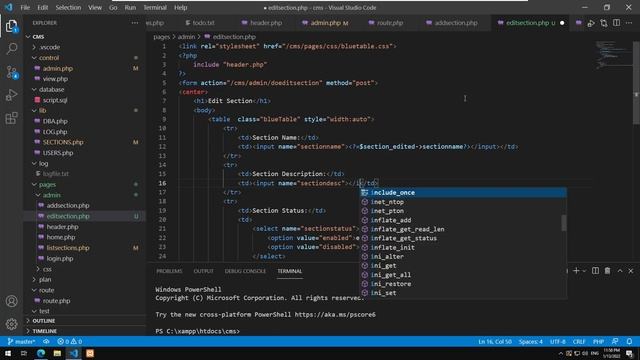
Task: Click the master branch indicator
Action: point(22,341)
